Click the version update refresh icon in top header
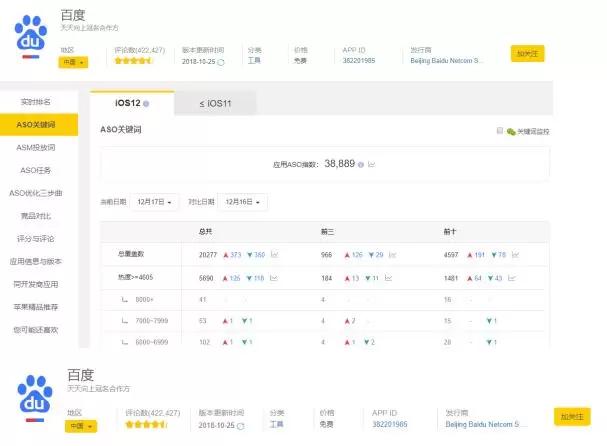Image resolution: width=607 pixels, height=446 pixels. click(221, 61)
